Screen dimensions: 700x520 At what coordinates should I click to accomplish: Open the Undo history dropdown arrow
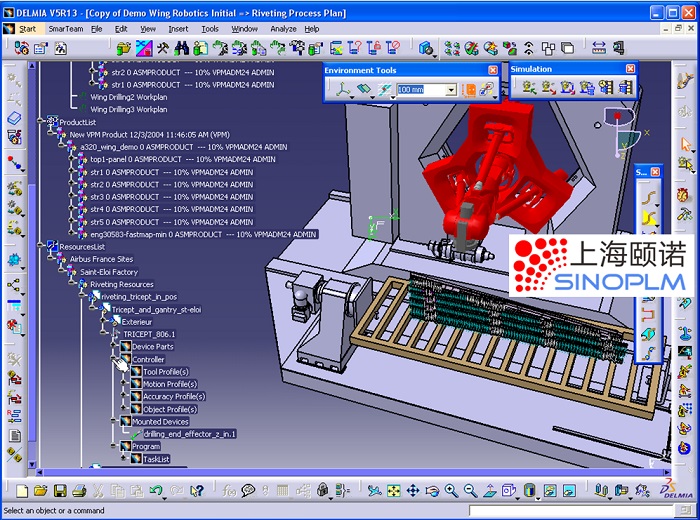(x=164, y=497)
